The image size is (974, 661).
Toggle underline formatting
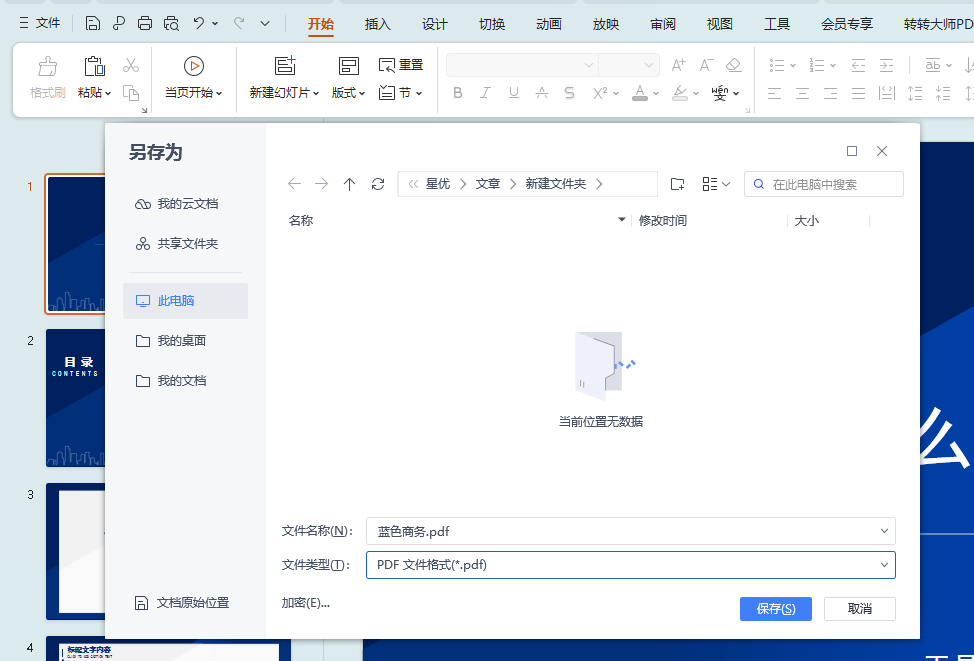[514, 93]
